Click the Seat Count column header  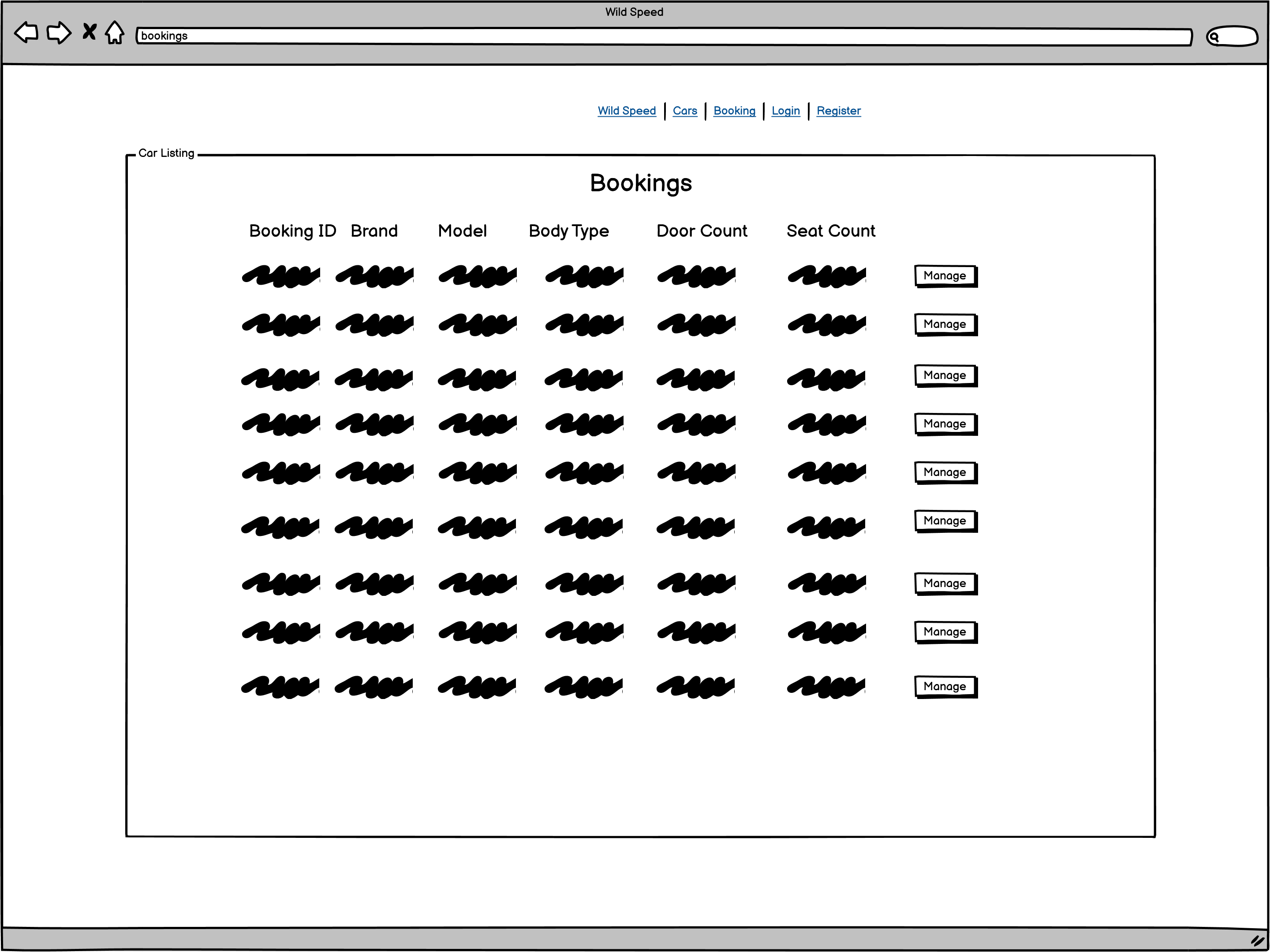pyautogui.click(x=830, y=231)
